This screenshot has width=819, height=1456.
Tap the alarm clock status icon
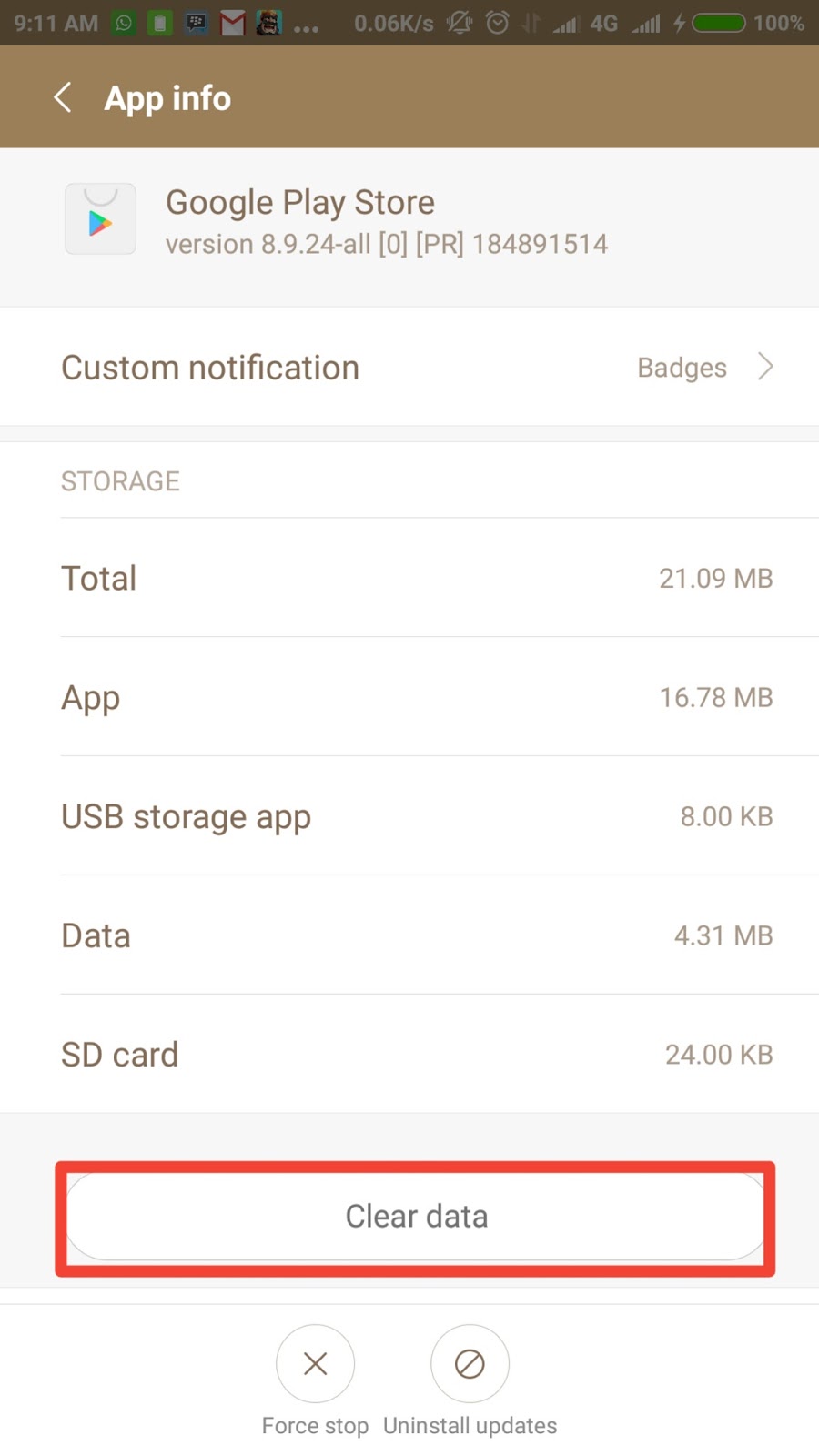click(497, 23)
